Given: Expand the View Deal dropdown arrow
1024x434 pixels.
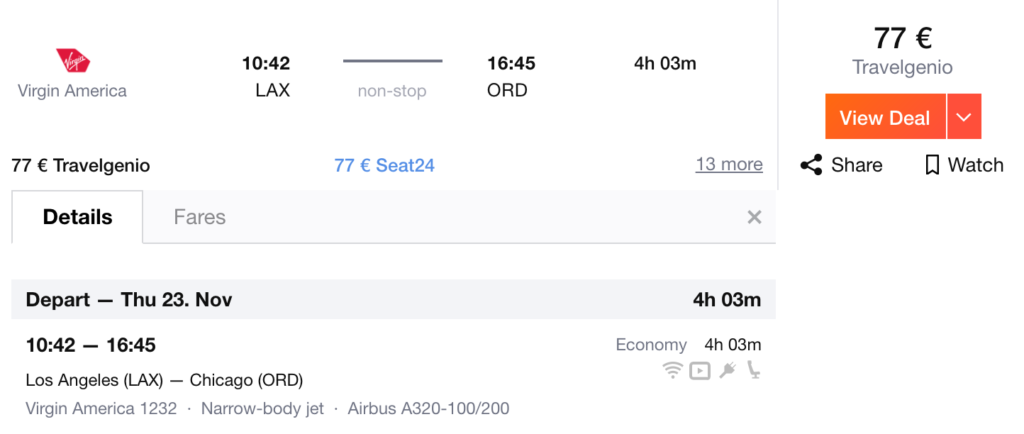Looking at the screenshot, I should (x=964, y=117).
